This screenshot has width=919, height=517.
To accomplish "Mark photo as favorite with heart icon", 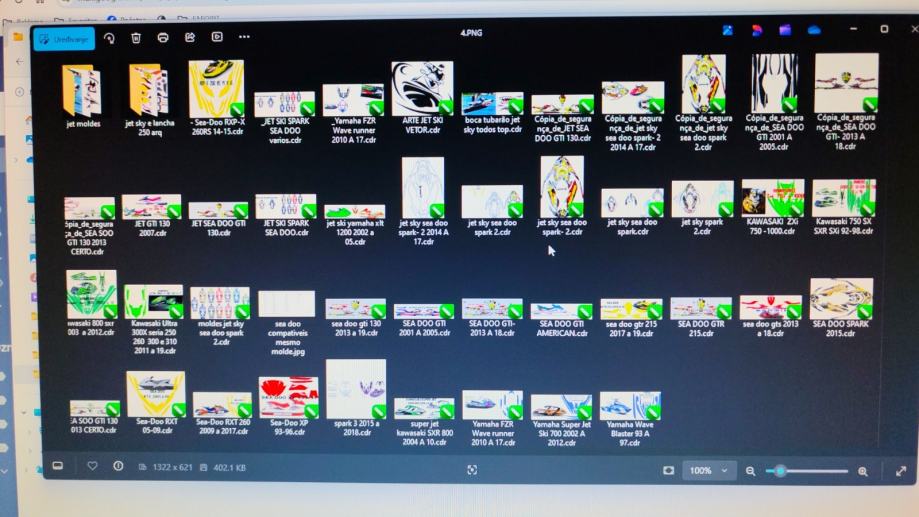I will point(92,466).
